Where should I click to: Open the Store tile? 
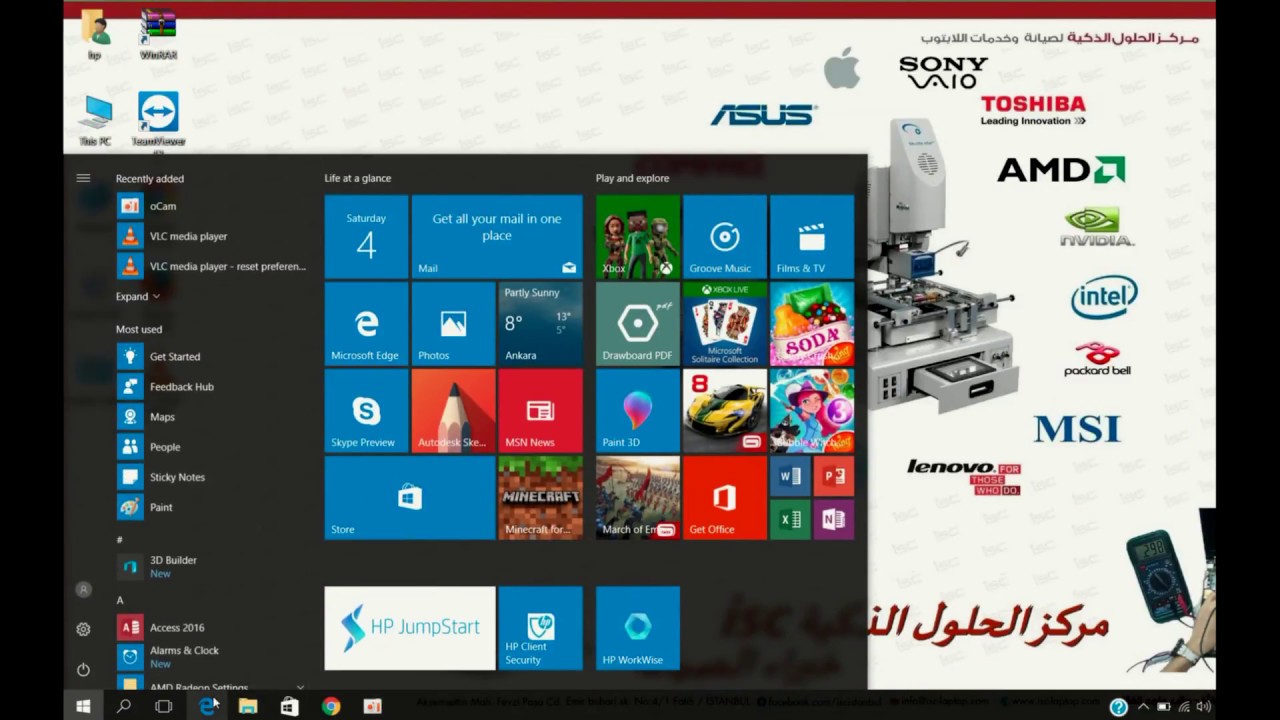pyautogui.click(x=410, y=497)
